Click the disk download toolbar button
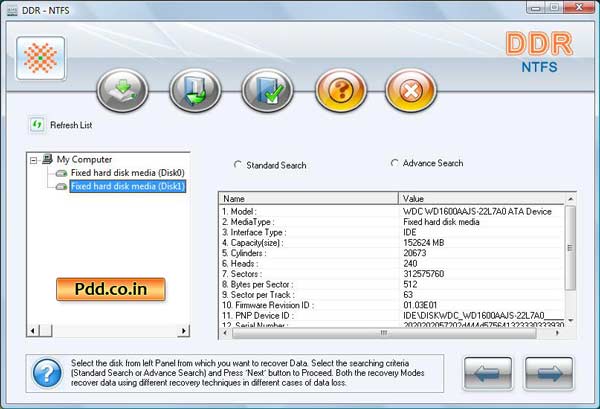 [122, 91]
